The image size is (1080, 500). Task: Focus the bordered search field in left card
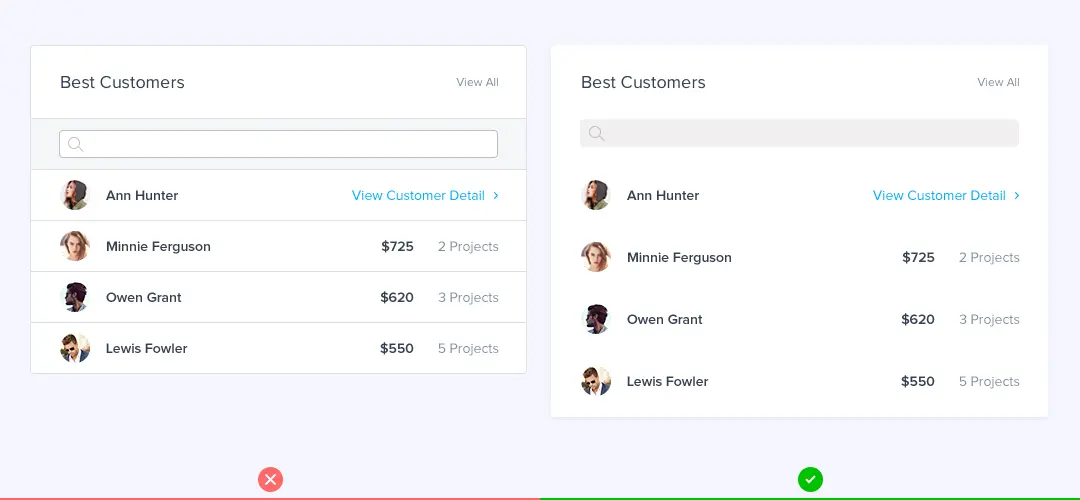[278, 144]
